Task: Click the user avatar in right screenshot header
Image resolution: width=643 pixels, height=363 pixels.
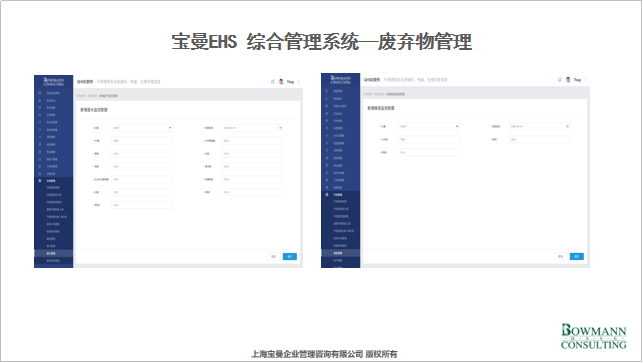Action: pyautogui.click(x=568, y=80)
